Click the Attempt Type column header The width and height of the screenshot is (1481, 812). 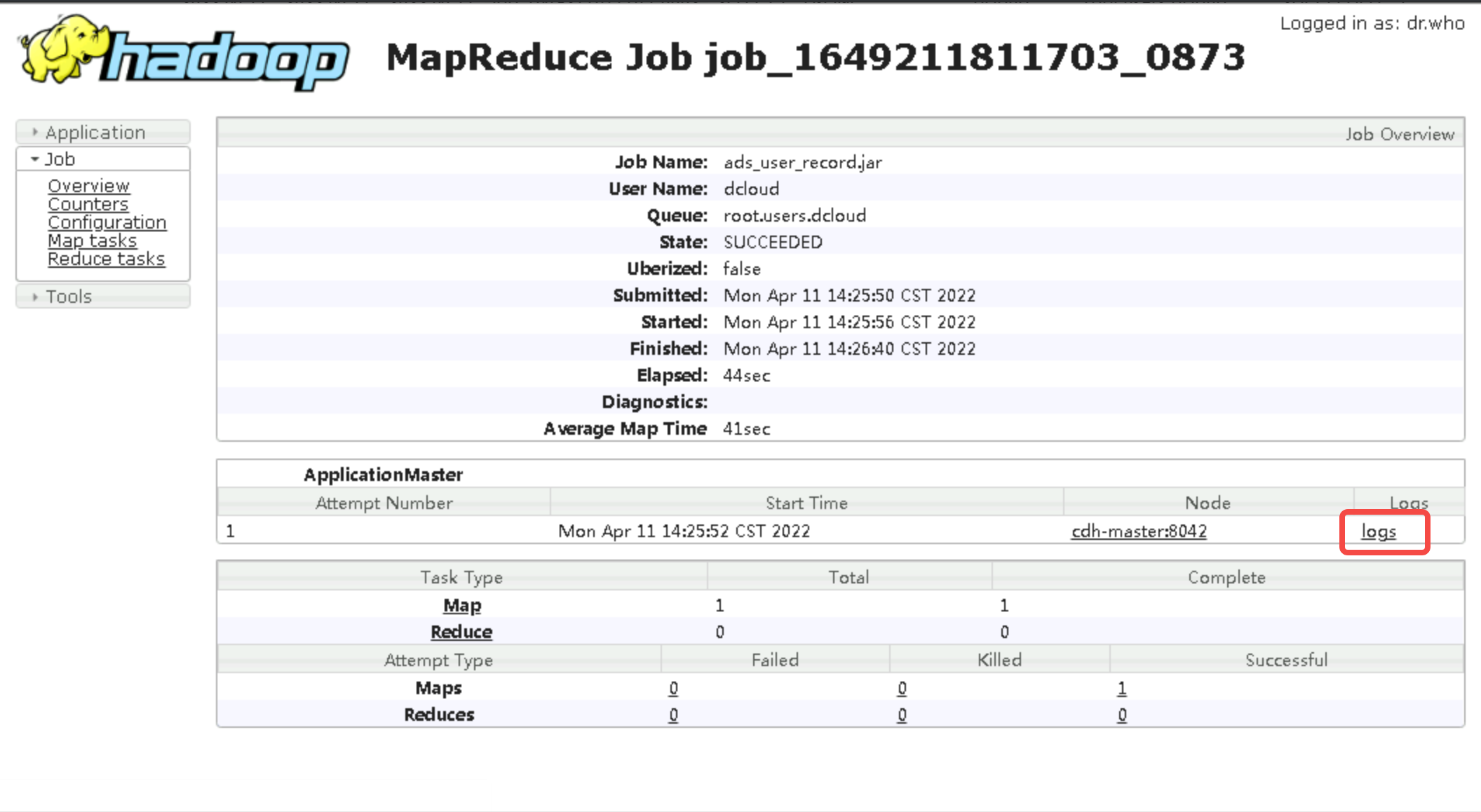(x=438, y=660)
